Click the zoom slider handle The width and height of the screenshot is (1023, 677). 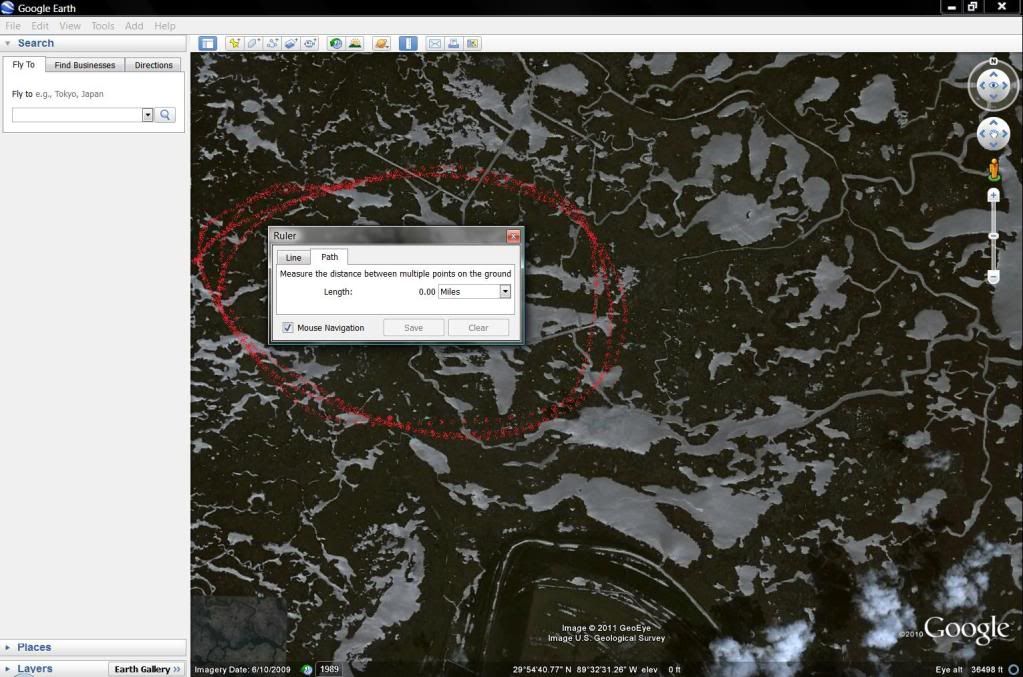click(x=993, y=235)
